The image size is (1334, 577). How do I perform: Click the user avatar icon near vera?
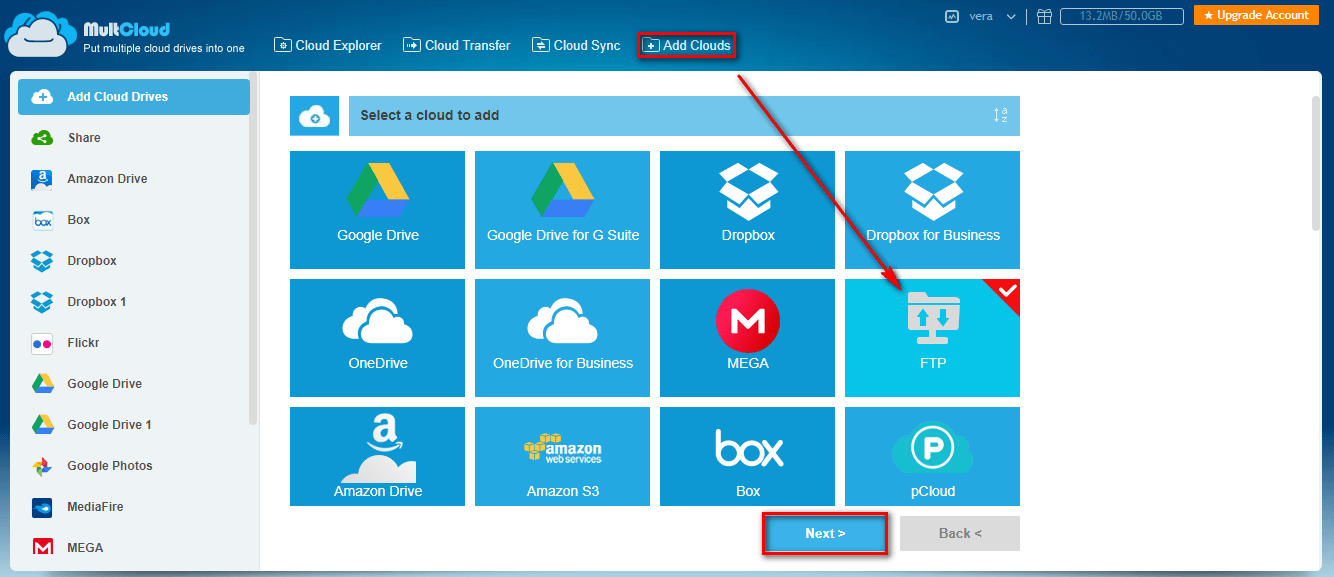tap(952, 16)
